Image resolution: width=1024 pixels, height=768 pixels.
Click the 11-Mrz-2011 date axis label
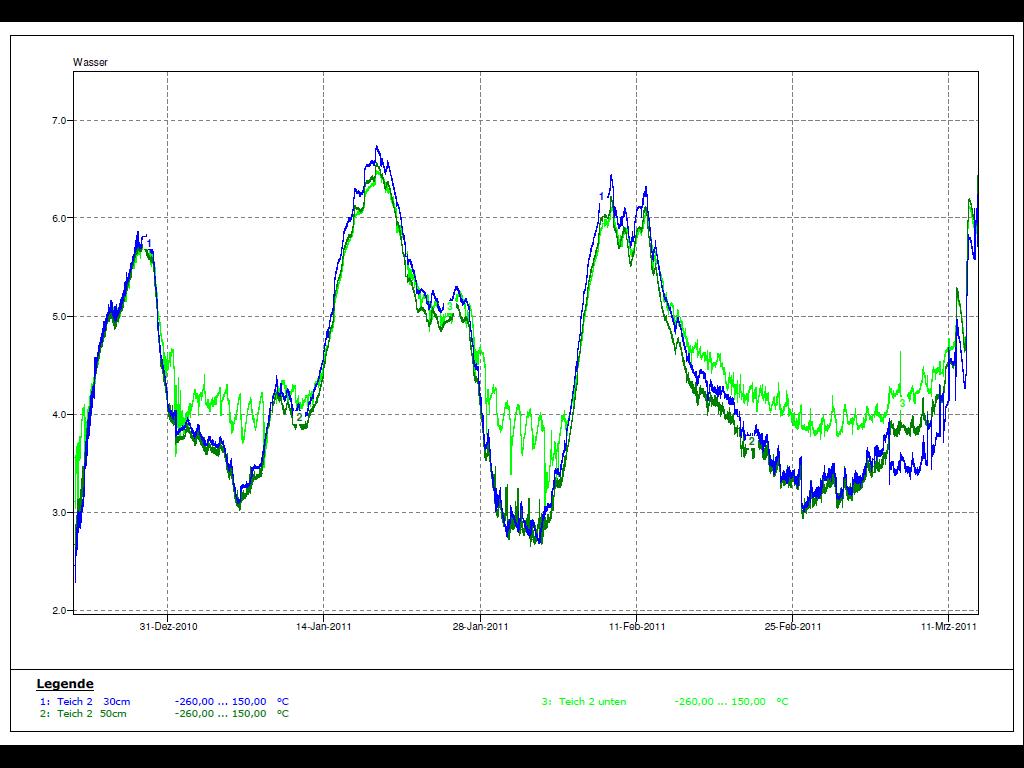pyautogui.click(x=948, y=627)
